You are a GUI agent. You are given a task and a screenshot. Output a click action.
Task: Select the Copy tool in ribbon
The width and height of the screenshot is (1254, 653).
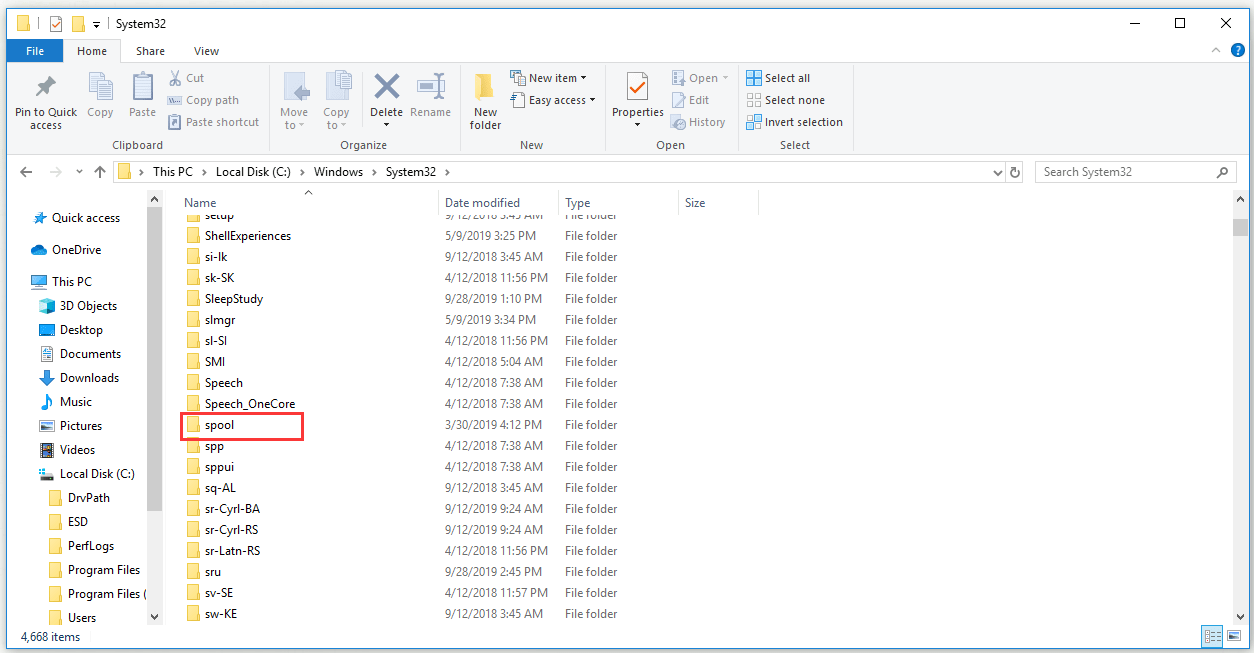pos(99,95)
